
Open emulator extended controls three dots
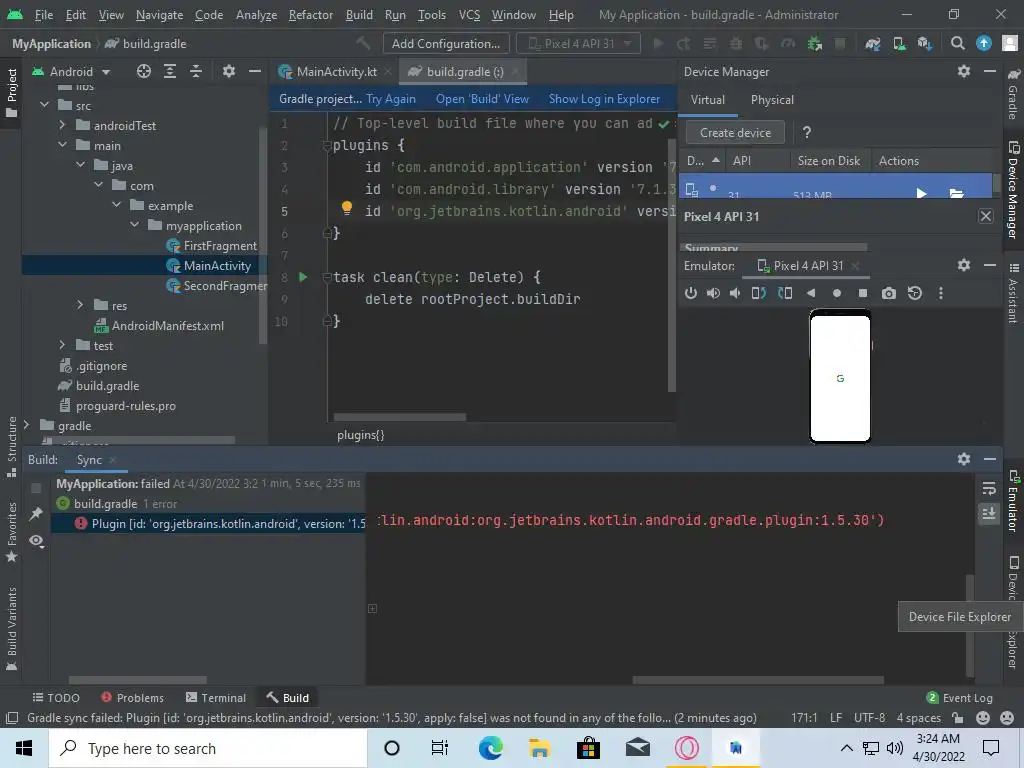tap(941, 293)
